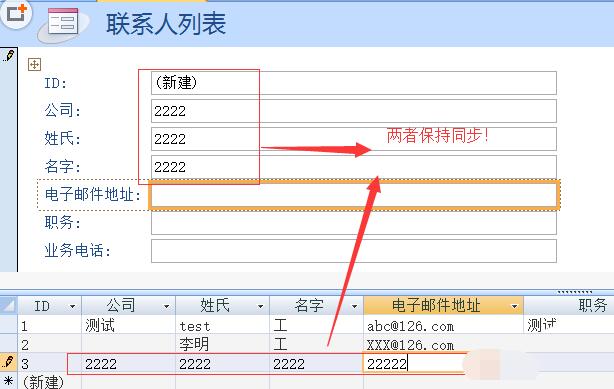Click the 业务电话 label in the form

77,251
